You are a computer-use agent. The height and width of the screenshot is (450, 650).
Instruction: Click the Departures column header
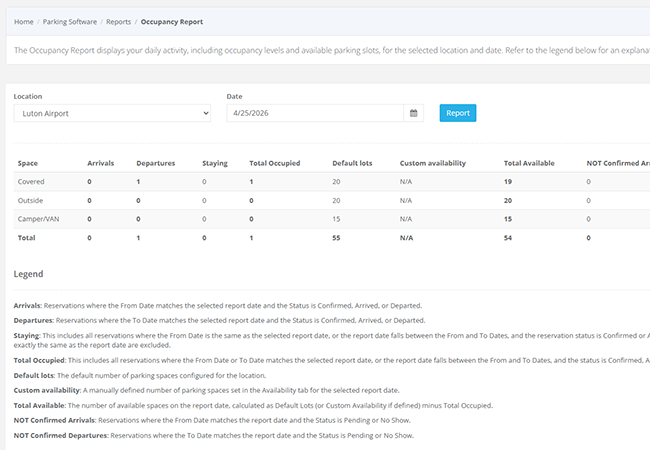pyautogui.click(x=155, y=163)
